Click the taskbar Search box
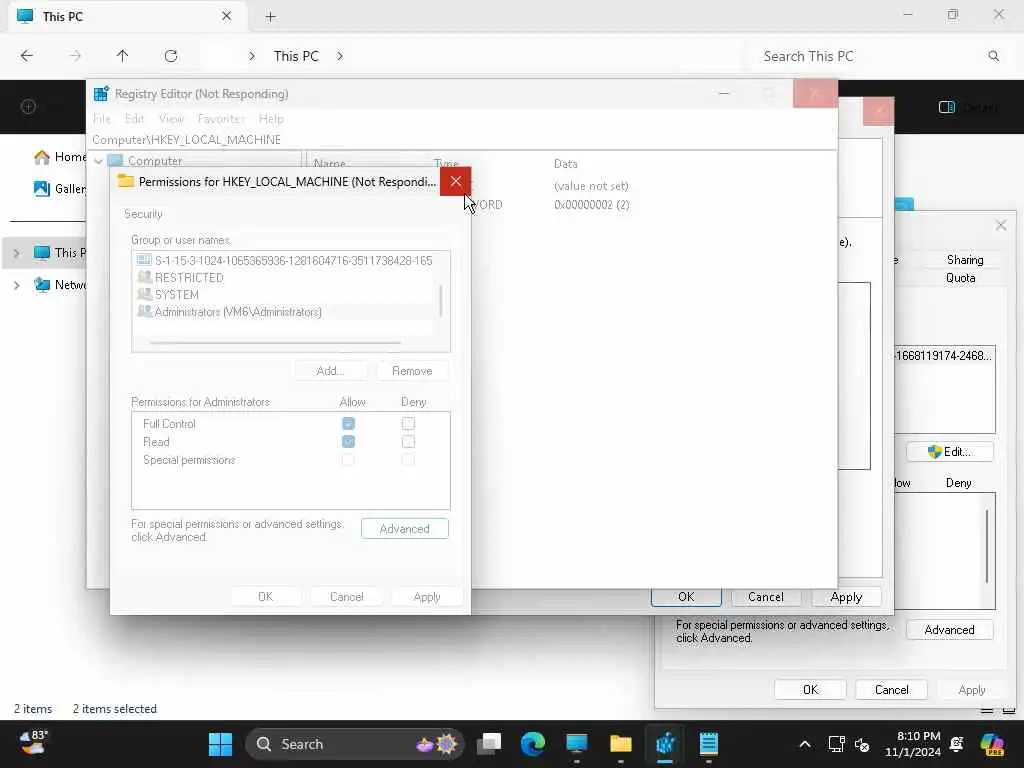Screen dimensions: 1024x768 coord(355,744)
